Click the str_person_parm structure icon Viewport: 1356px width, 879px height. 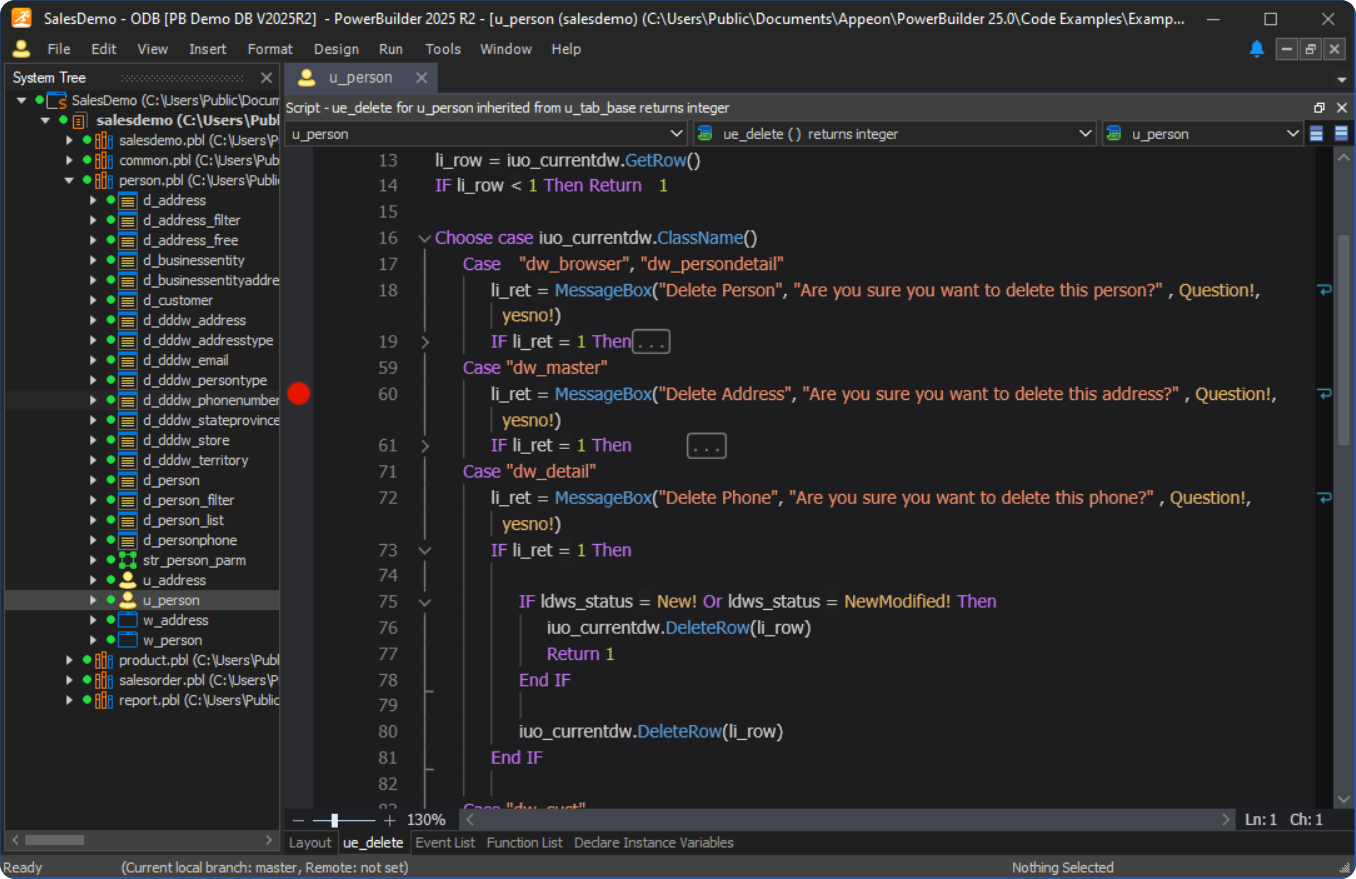tap(127, 560)
